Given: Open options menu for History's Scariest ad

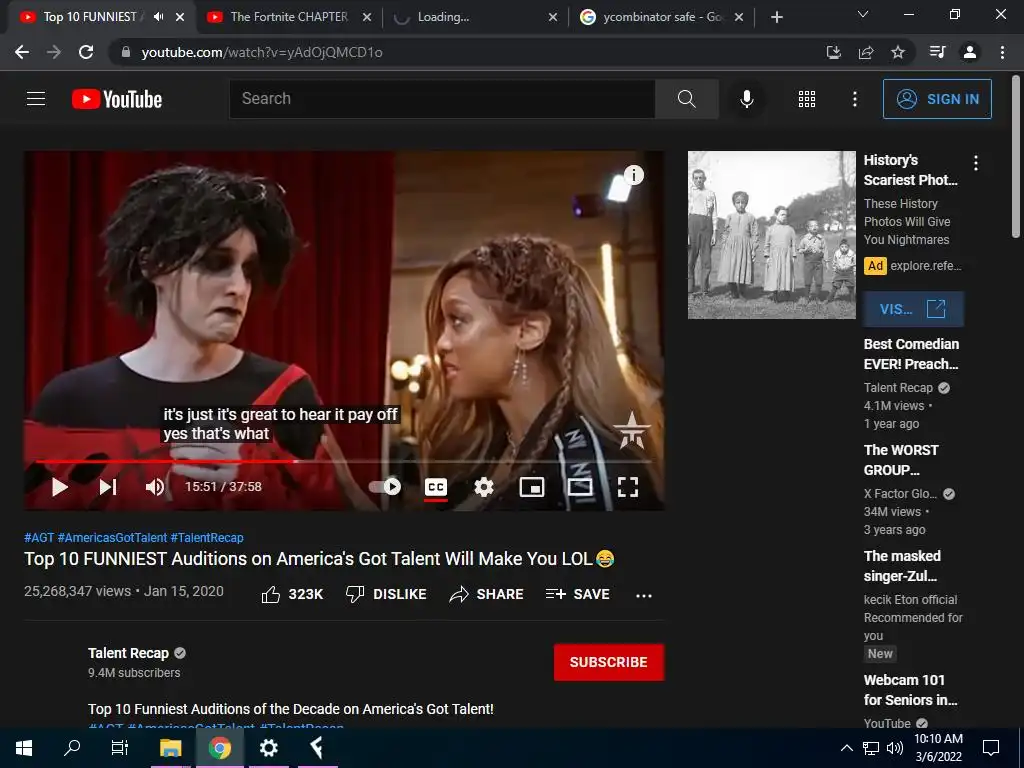Looking at the screenshot, I should point(976,163).
